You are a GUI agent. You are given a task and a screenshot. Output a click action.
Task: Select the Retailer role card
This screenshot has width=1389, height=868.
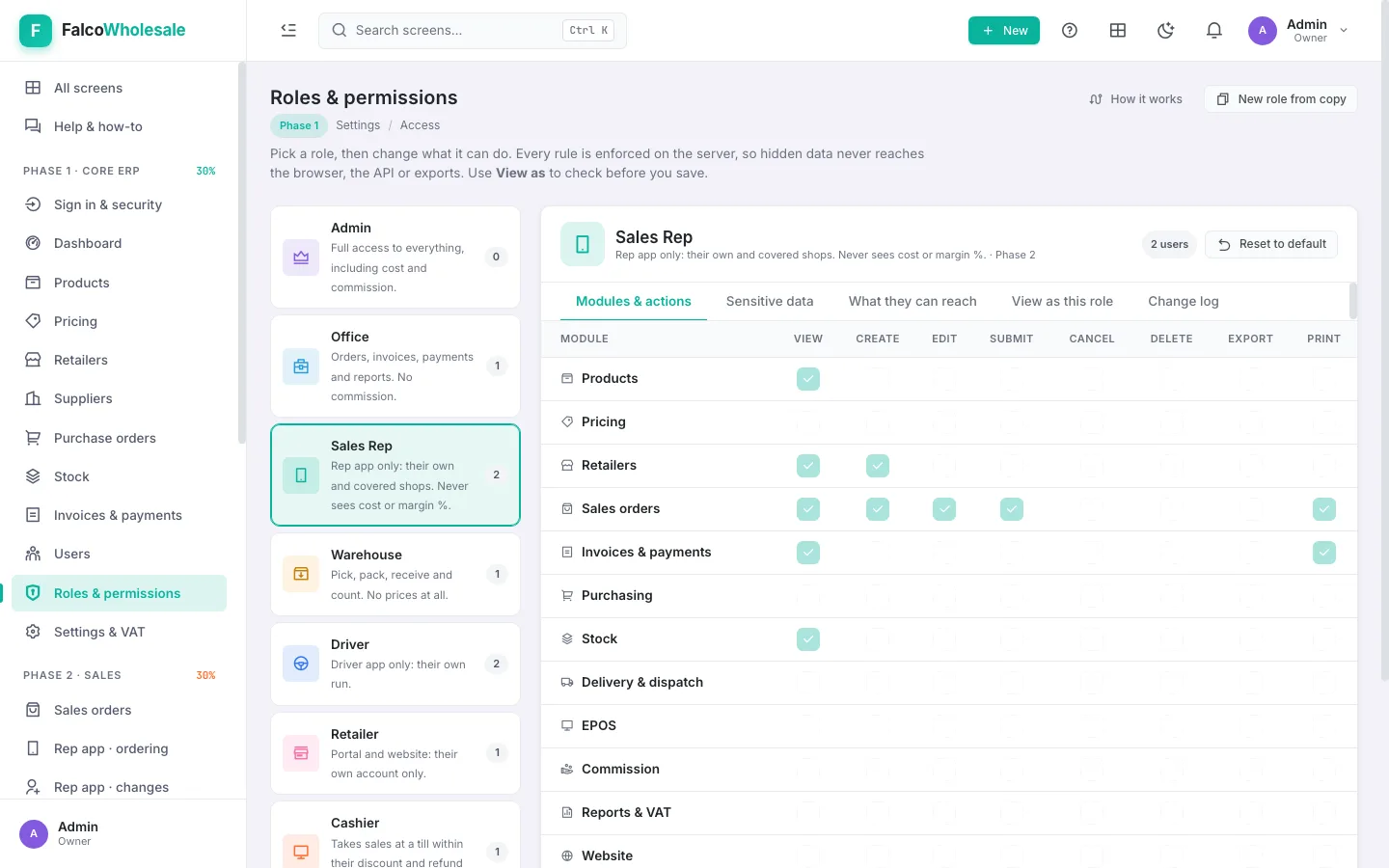click(x=395, y=753)
